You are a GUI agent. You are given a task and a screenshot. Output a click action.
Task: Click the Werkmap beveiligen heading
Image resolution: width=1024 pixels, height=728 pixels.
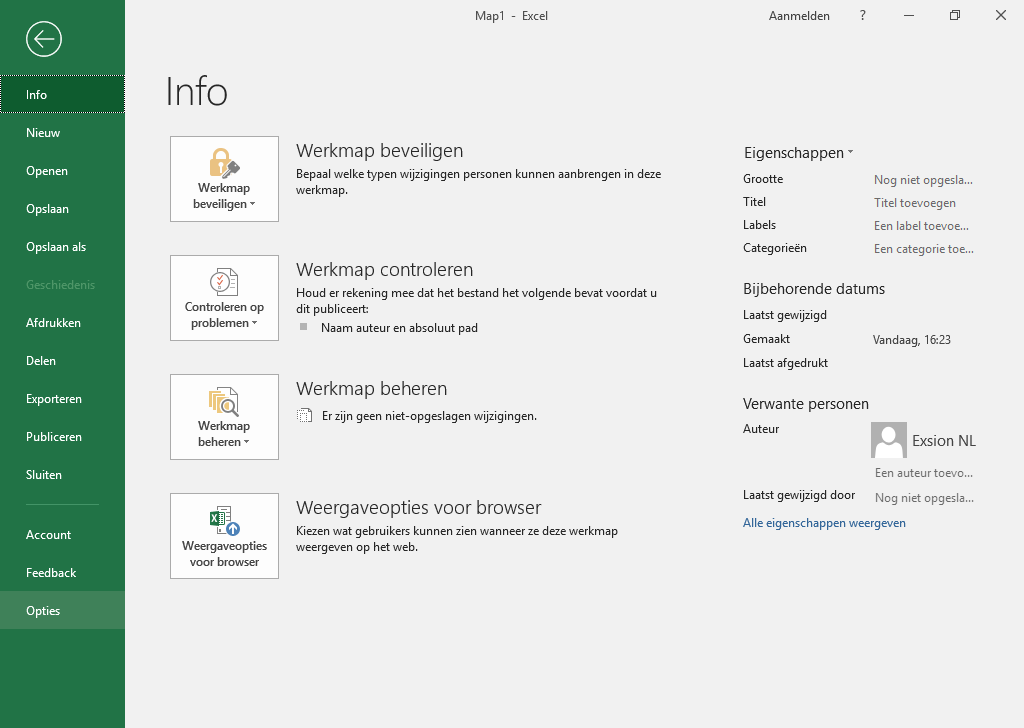379,151
